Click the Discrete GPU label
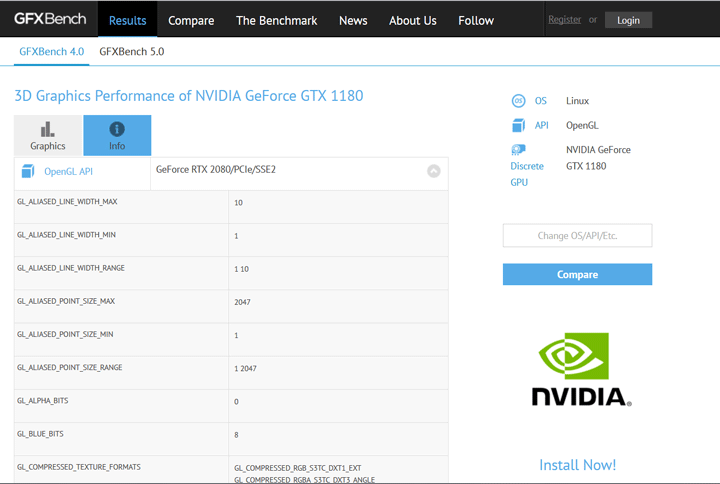 (x=527, y=174)
